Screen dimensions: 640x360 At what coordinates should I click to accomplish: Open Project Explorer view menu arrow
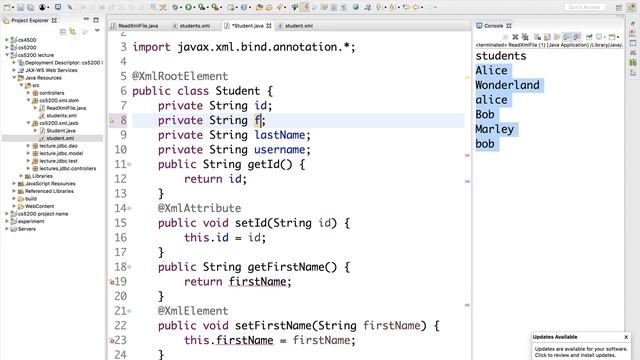click(97, 31)
